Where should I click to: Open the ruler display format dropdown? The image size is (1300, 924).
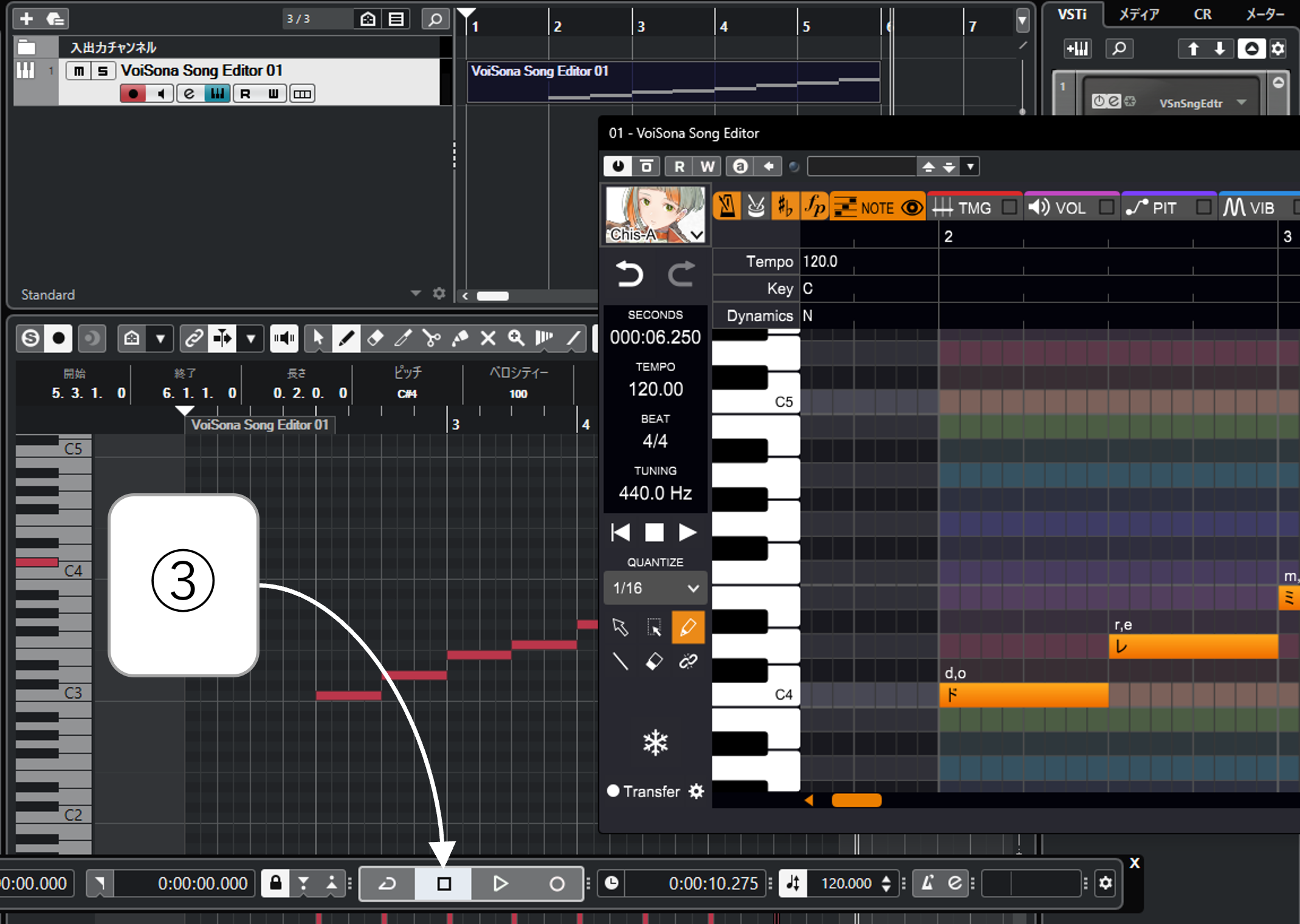[x=1022, y=21]
